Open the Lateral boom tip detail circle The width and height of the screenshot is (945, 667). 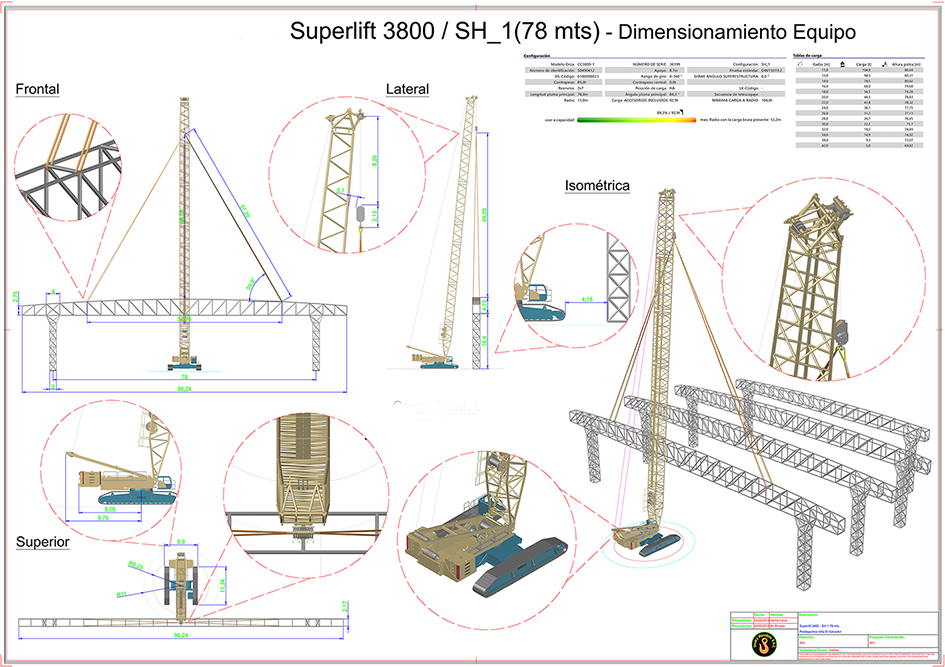(x=347, y=175)
